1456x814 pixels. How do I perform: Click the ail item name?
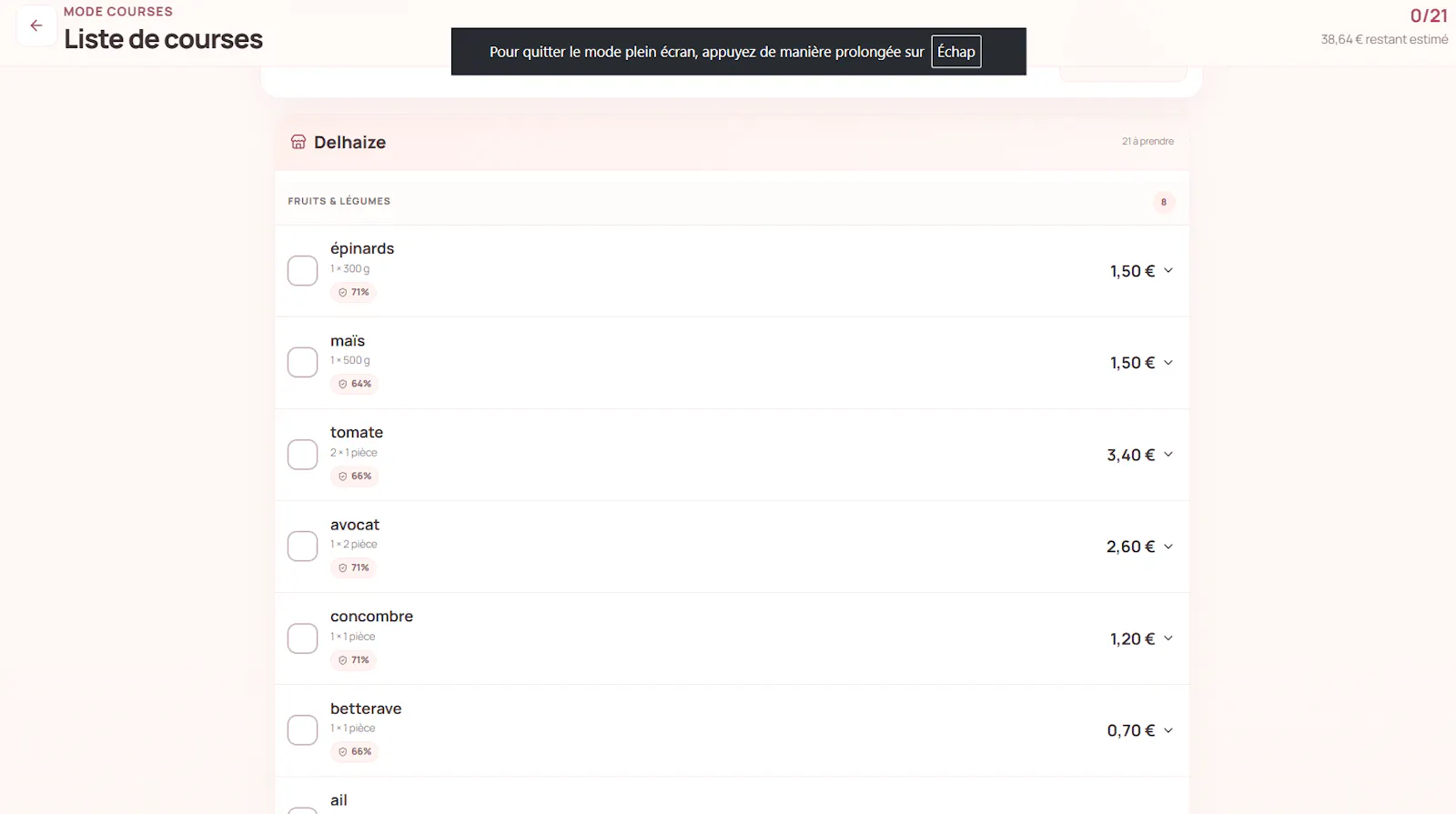[339, 800]
